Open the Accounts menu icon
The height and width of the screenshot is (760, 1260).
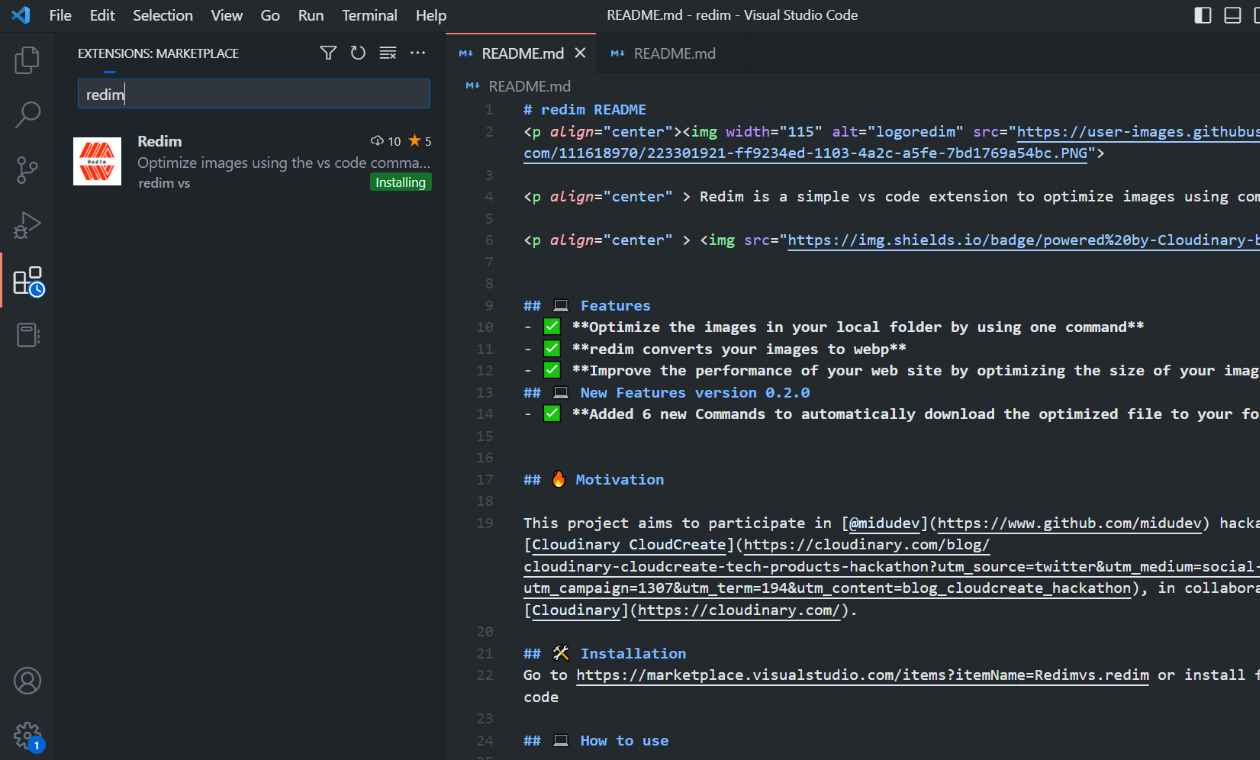coord(27,681)
